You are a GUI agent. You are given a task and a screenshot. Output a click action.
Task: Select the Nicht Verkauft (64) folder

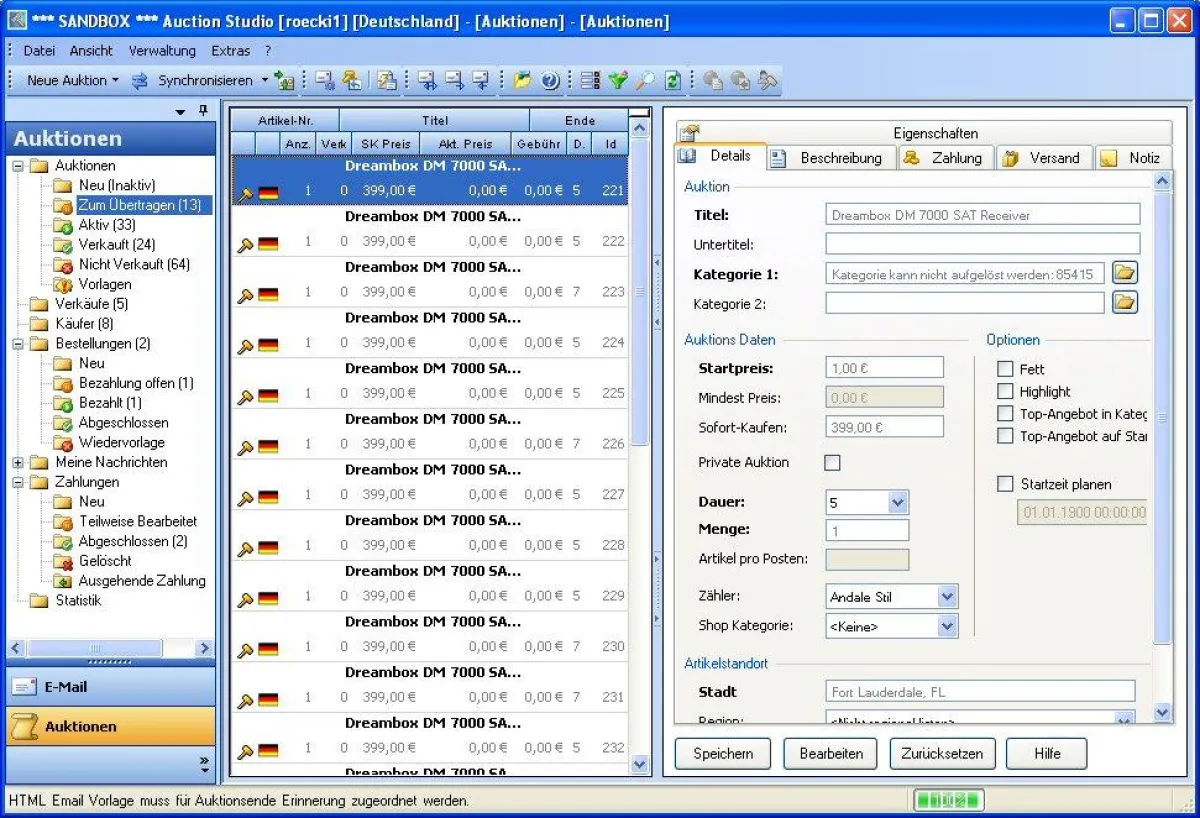[x=133, y=264]
